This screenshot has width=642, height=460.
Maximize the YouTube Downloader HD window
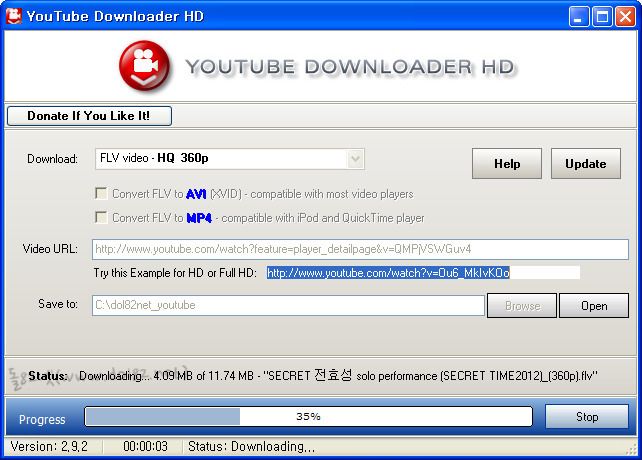click(602, 17)
